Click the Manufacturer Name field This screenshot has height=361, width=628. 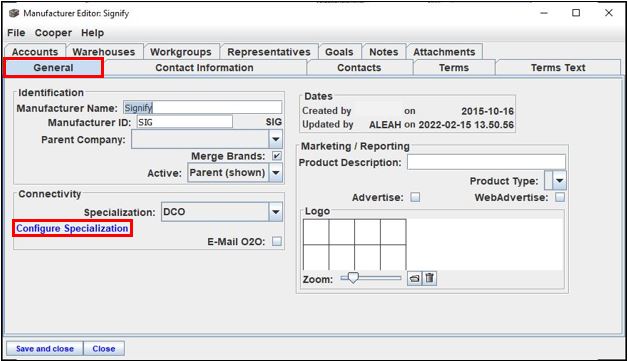point(202,107)
